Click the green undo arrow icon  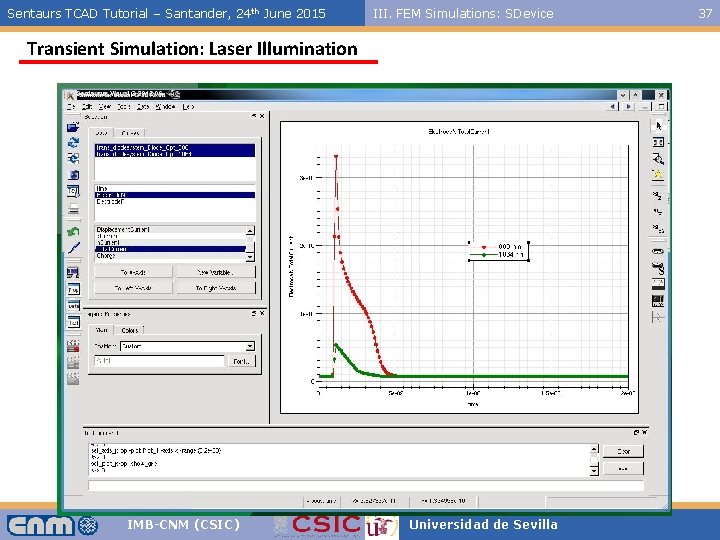pos(73,231)
